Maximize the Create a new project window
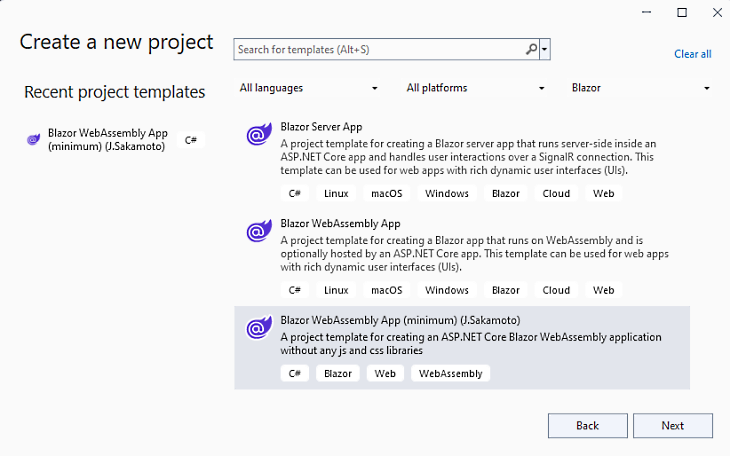Screen dimensions: 730x456 [x=682, y=12]
